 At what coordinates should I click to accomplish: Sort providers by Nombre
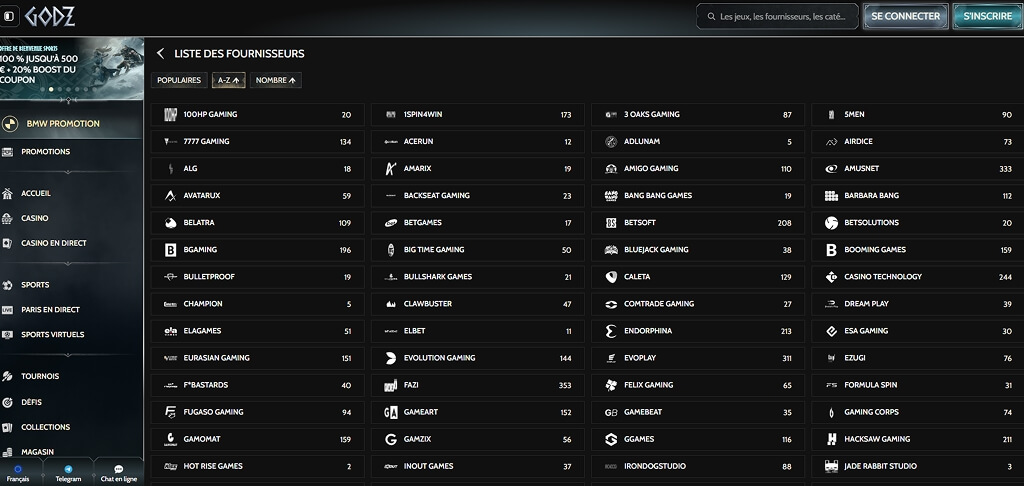276,80
